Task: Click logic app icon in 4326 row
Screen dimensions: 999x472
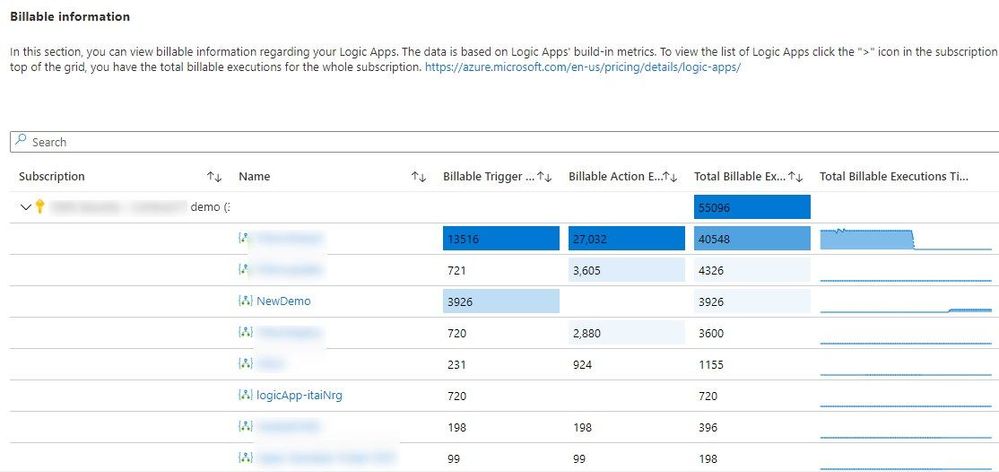Action: tap(245, 270)
